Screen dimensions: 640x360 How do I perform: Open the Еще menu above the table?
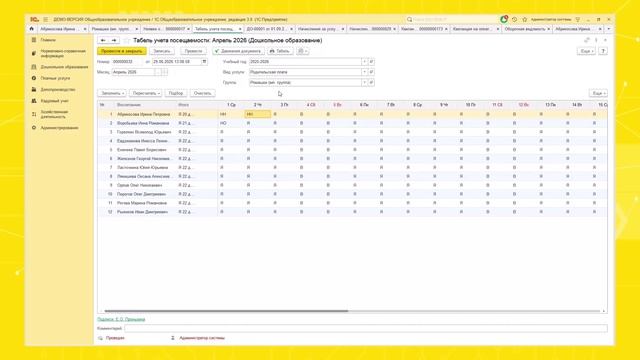tap(598, 93)
